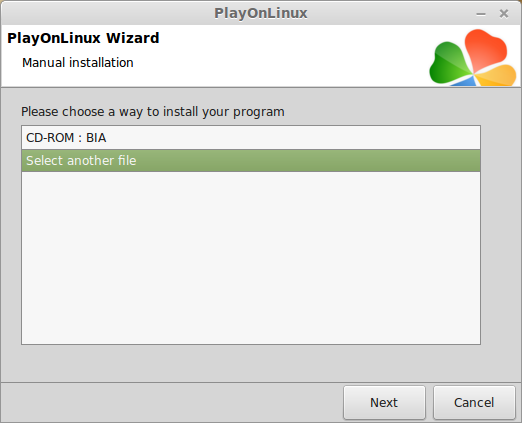Screen dimensions: 522x423
Task: Click the PlayOnLinux title bar text
Action: click(261, 13)
